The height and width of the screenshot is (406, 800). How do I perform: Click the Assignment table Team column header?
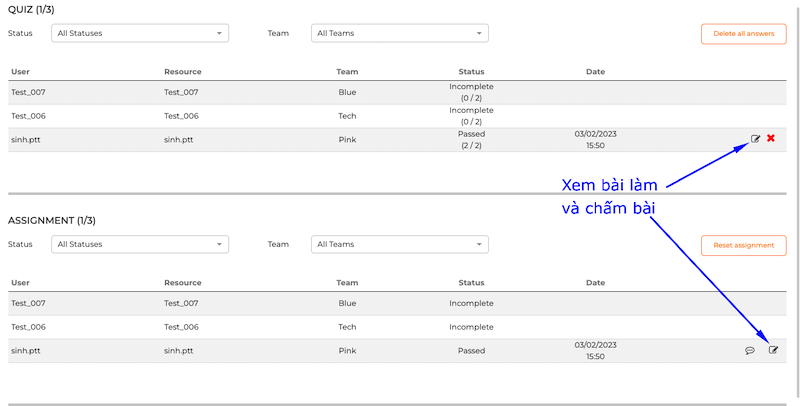coord(347,283)
